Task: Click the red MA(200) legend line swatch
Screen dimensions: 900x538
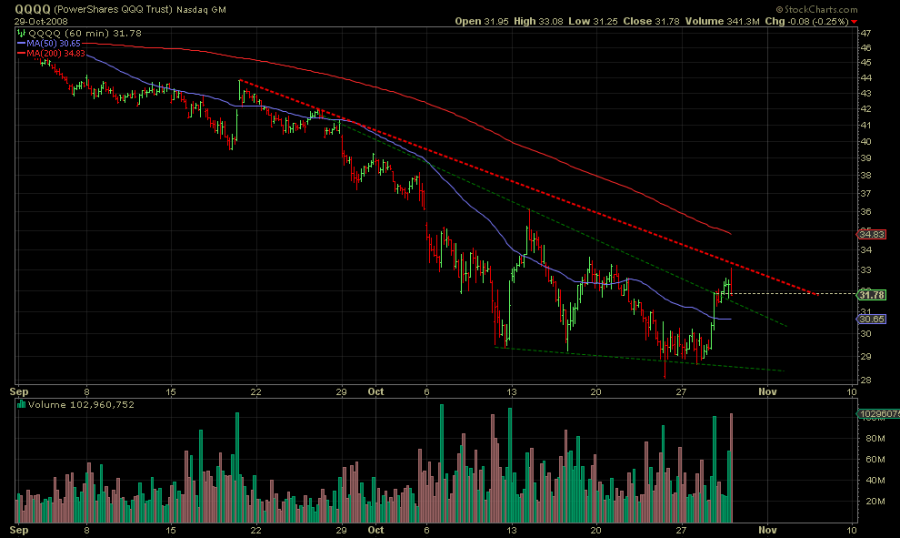Action: 21,53
